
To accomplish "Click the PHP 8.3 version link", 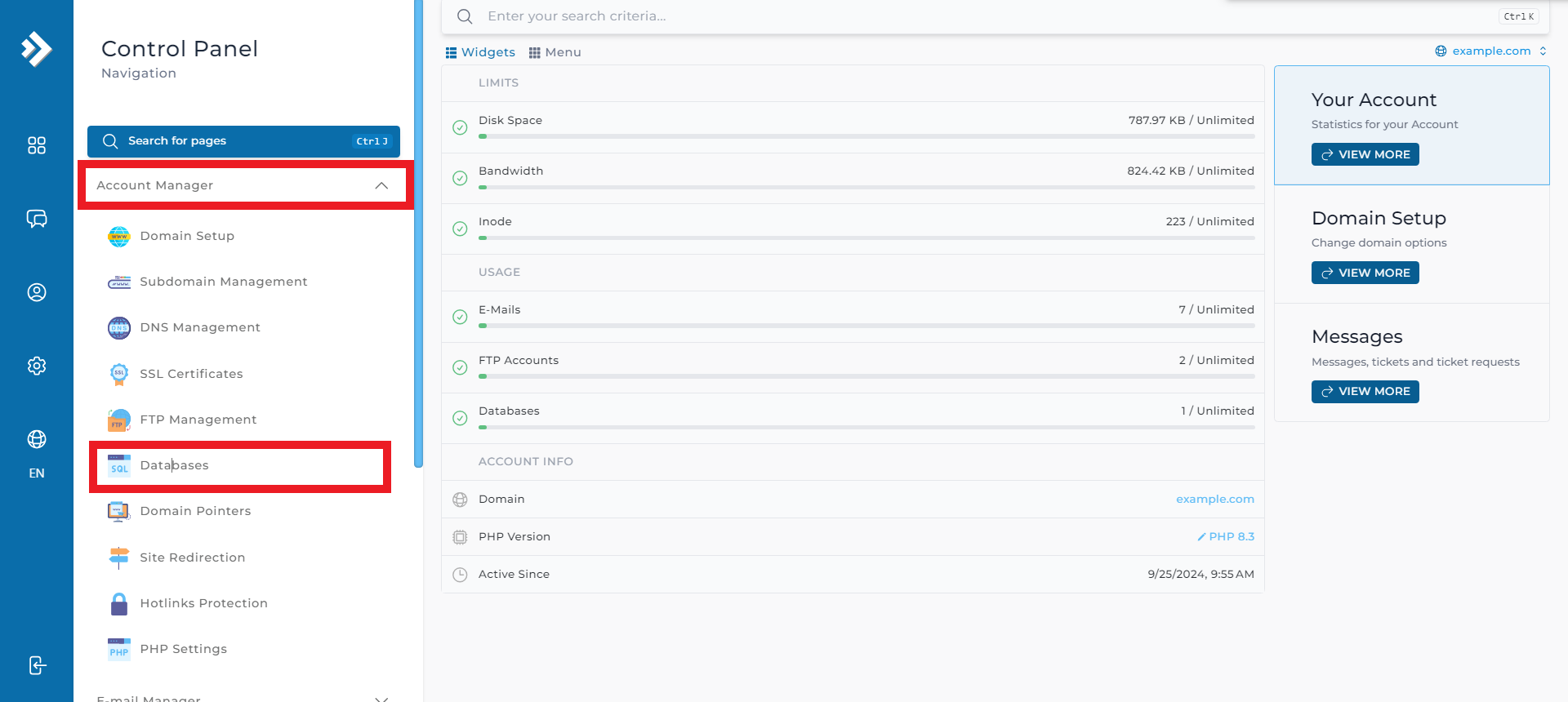I will (1226, 536).
